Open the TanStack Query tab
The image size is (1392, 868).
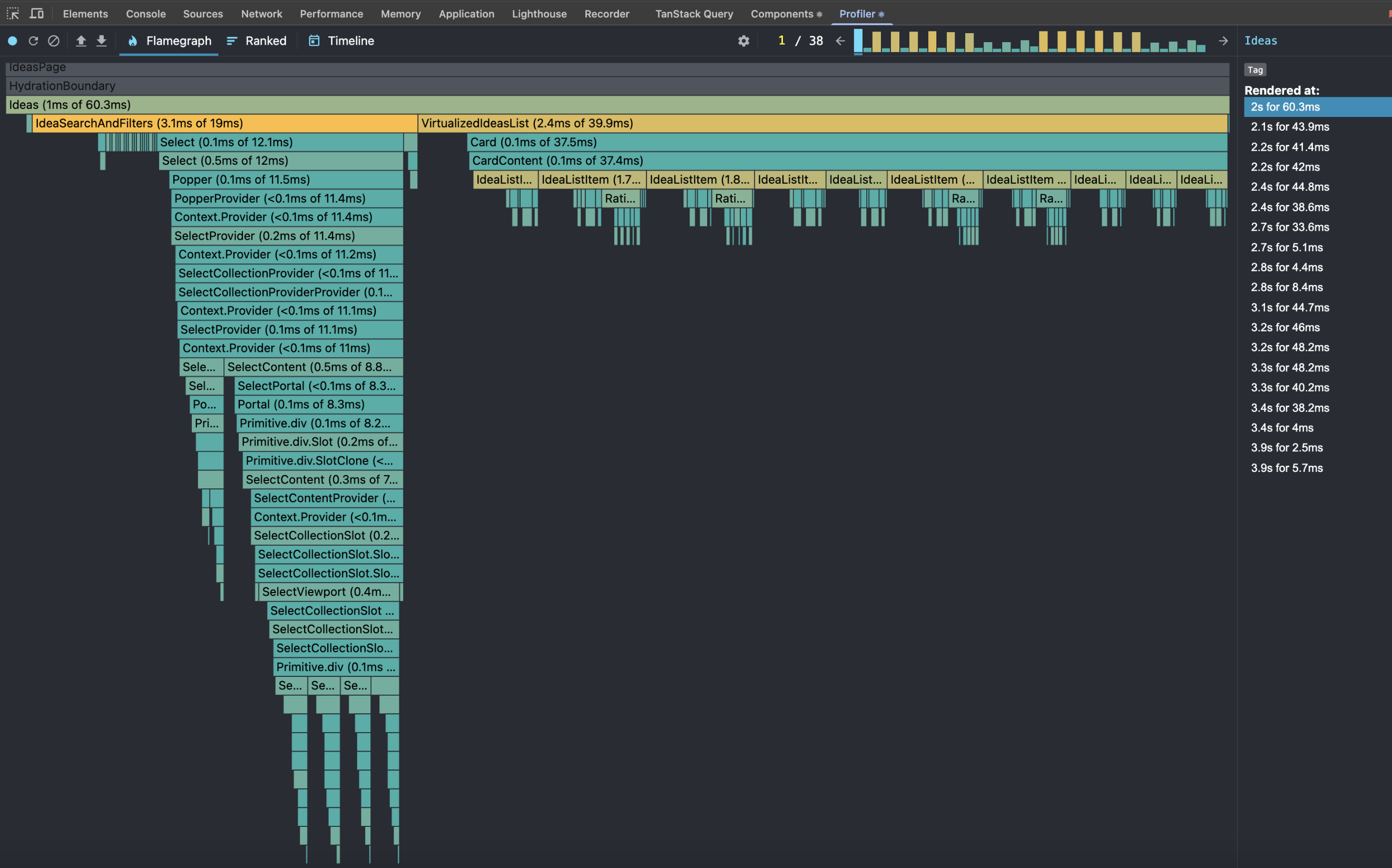pyautogui.click(x=694, y=14)
